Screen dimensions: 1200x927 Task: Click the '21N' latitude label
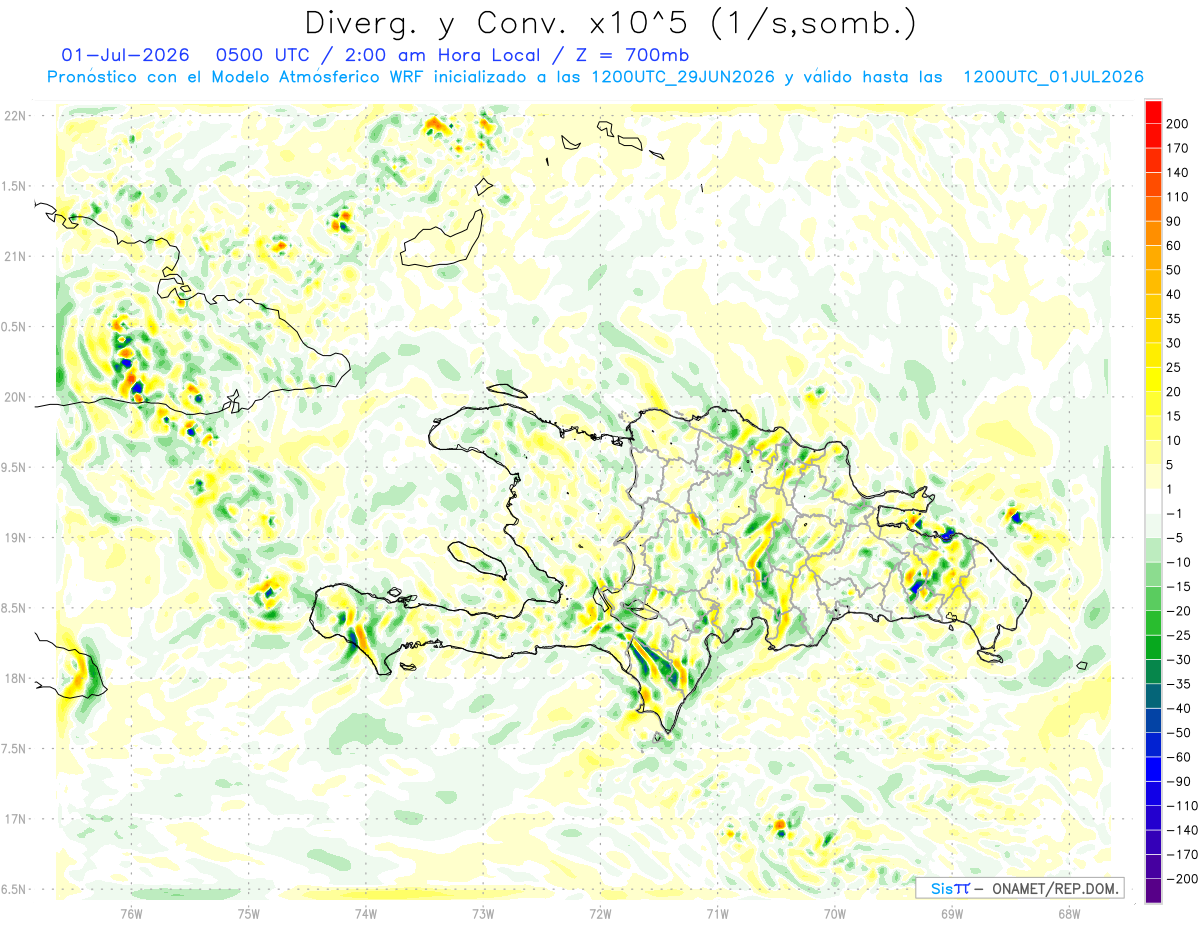click(15, 256)
